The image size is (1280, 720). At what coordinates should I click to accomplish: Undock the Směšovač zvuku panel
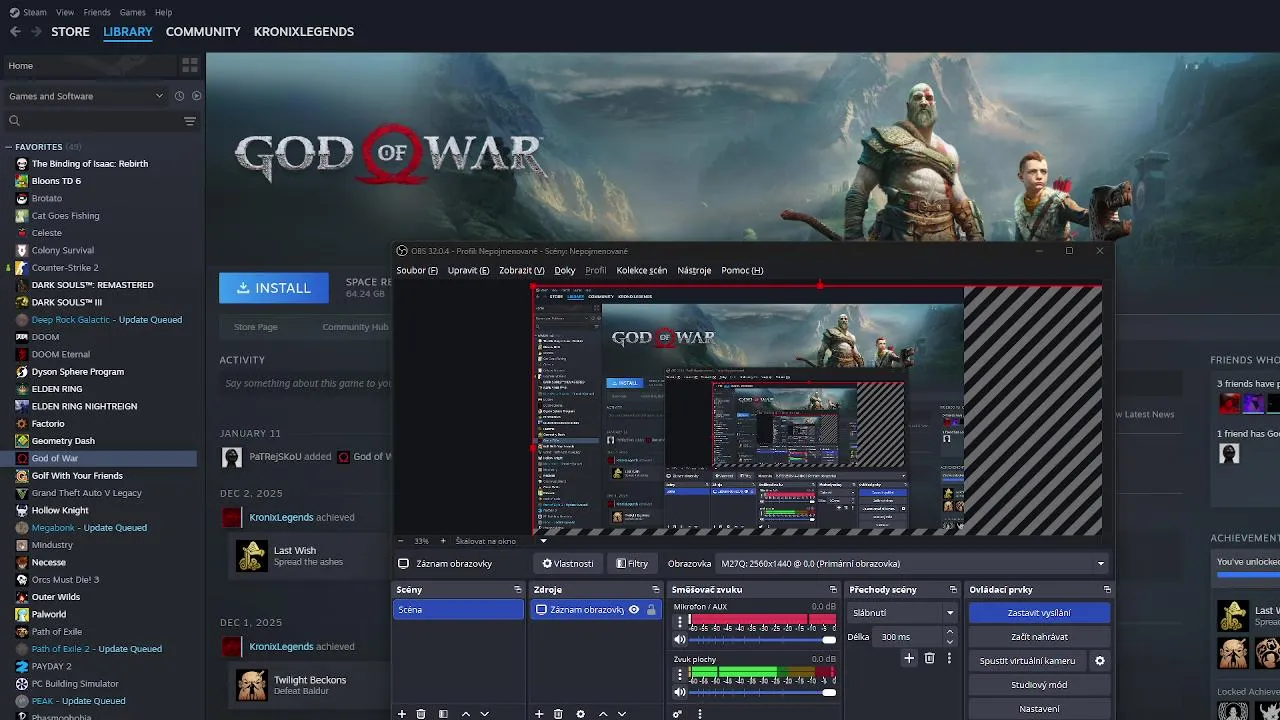point(833,590)
